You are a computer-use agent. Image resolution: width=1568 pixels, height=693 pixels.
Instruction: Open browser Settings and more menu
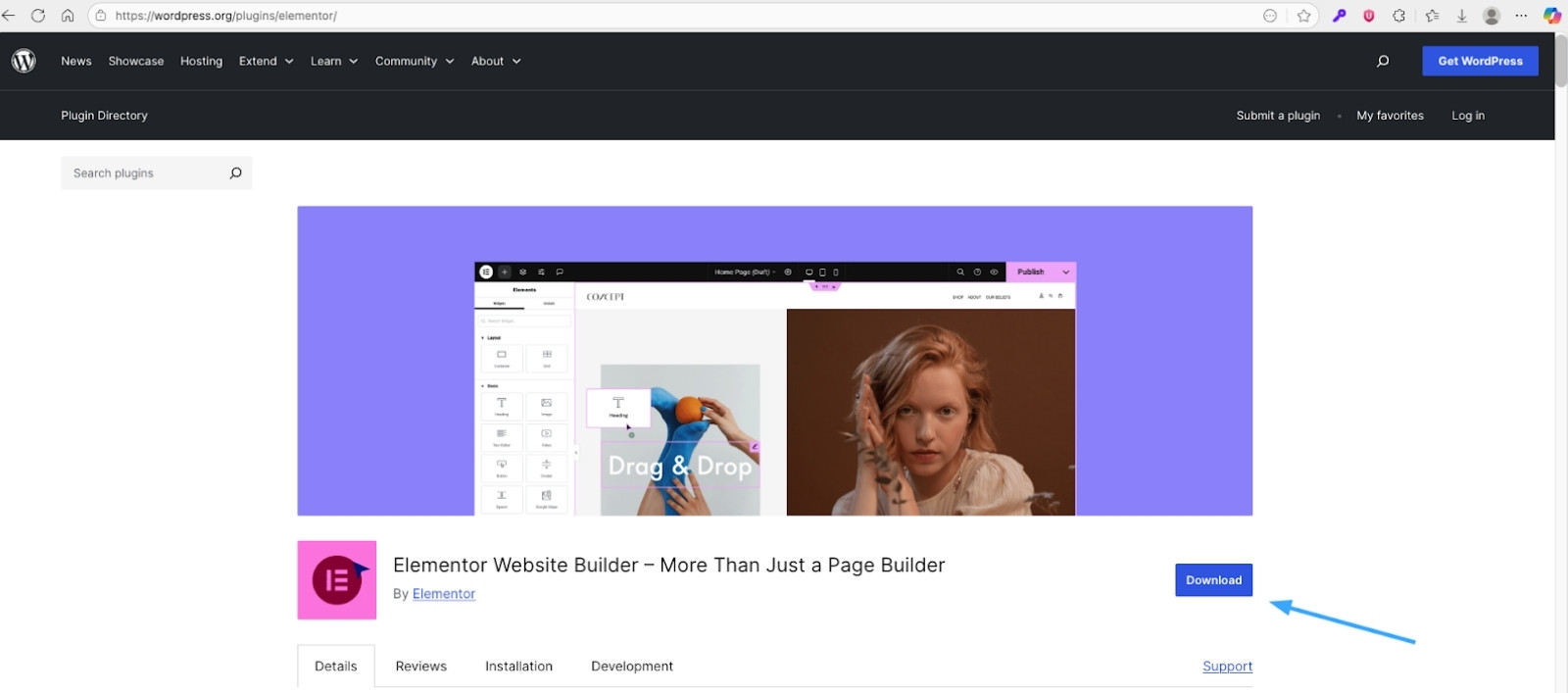pos(1521,16)
